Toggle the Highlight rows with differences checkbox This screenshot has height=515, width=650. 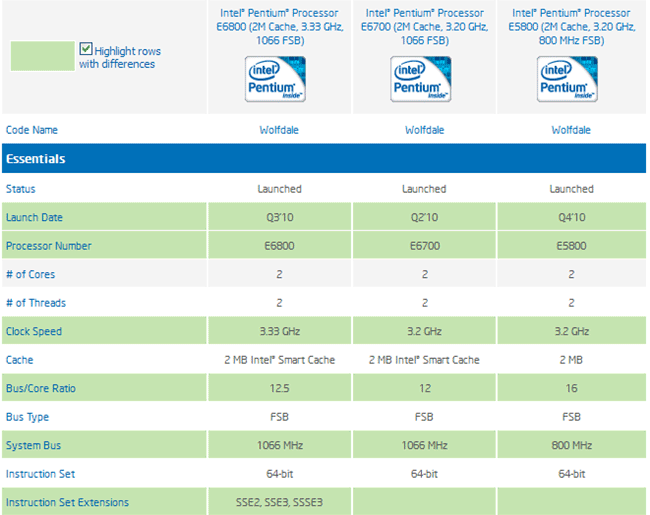coord(86,49)
